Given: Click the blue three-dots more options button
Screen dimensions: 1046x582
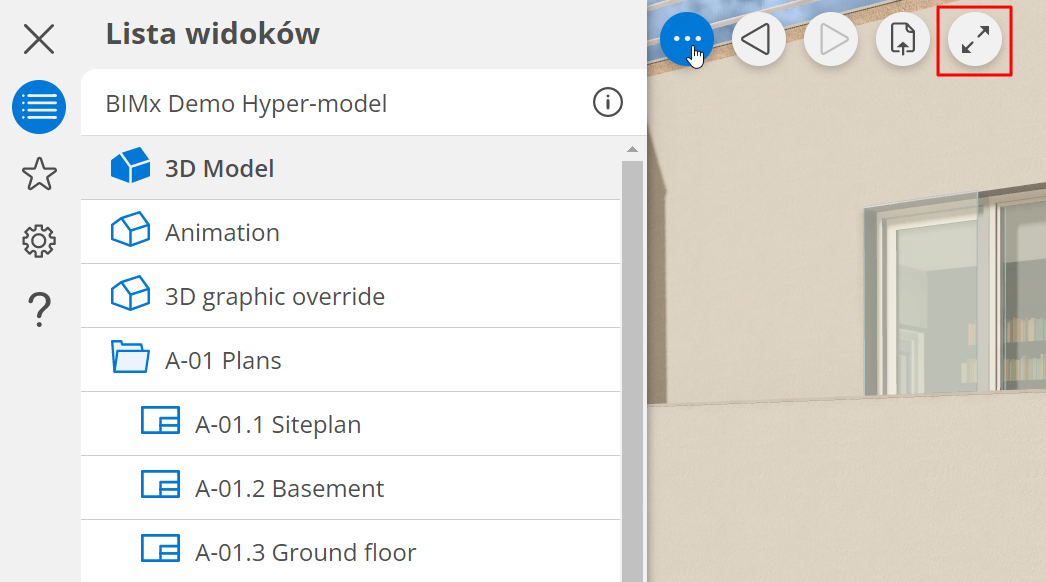Looking at the screenshot, I should tap(687, 40).
